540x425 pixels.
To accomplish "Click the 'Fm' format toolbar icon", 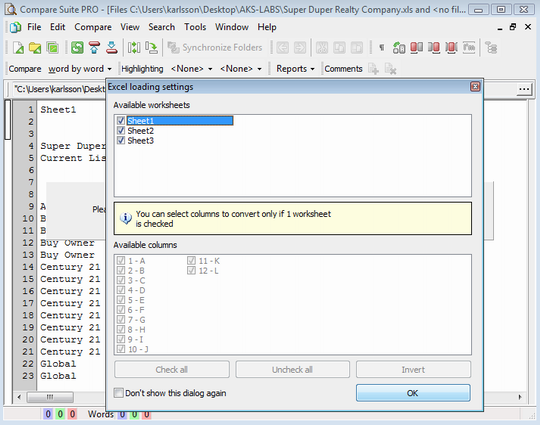I will click(x=469, y=48).
